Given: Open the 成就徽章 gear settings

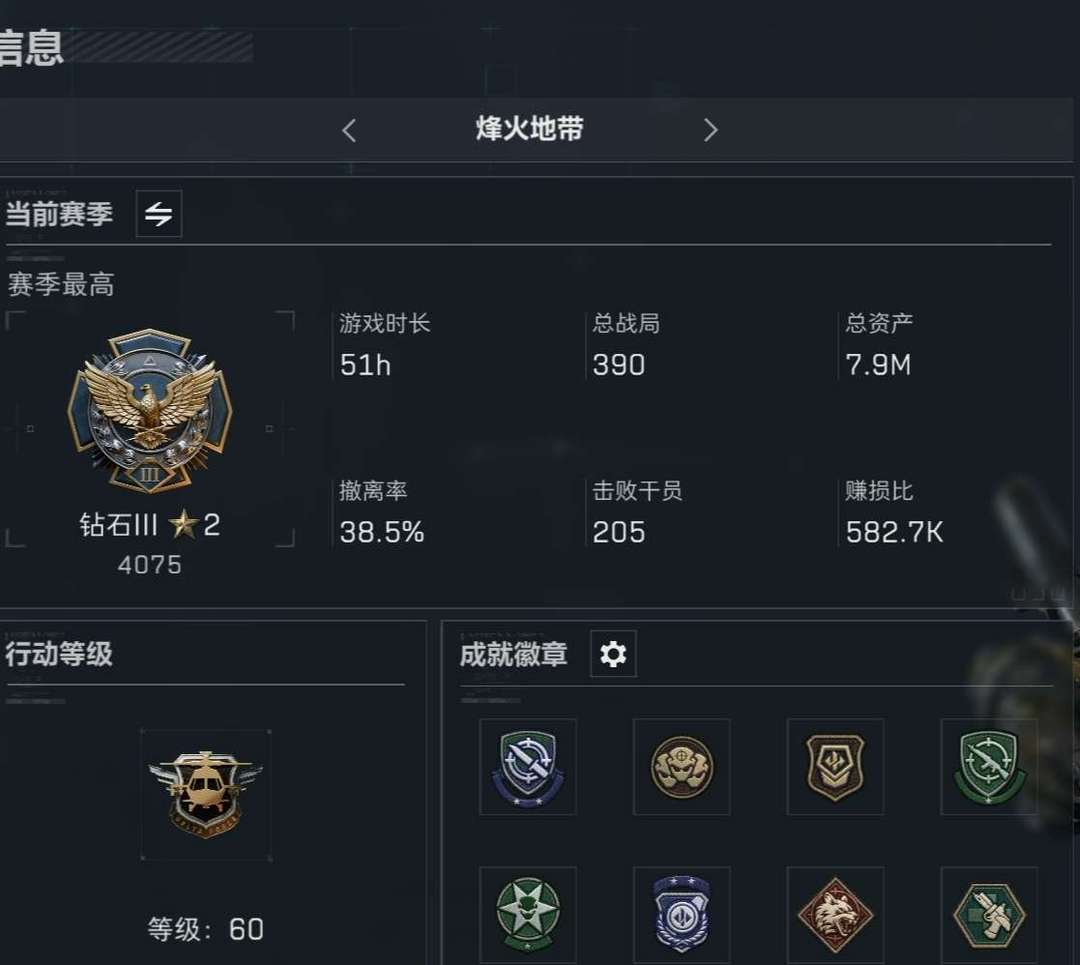Looking at the screenshot, I should (x=613, y=654).
